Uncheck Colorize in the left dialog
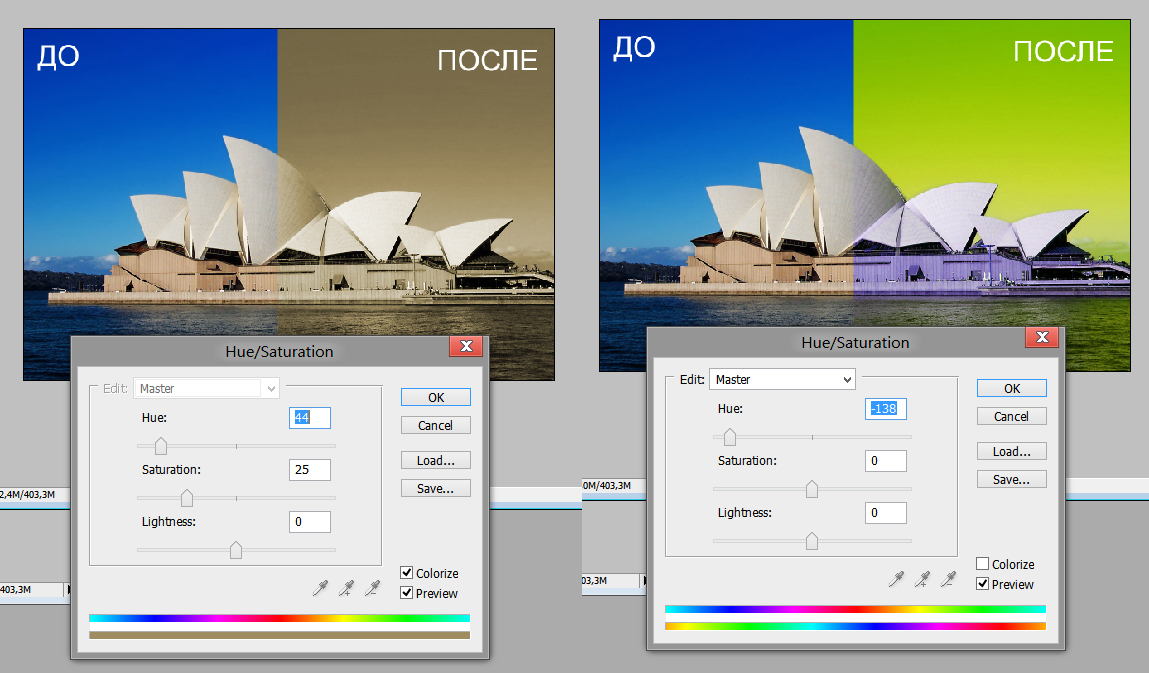Viewport: 1149px width, 673px height. click(407, 573)
